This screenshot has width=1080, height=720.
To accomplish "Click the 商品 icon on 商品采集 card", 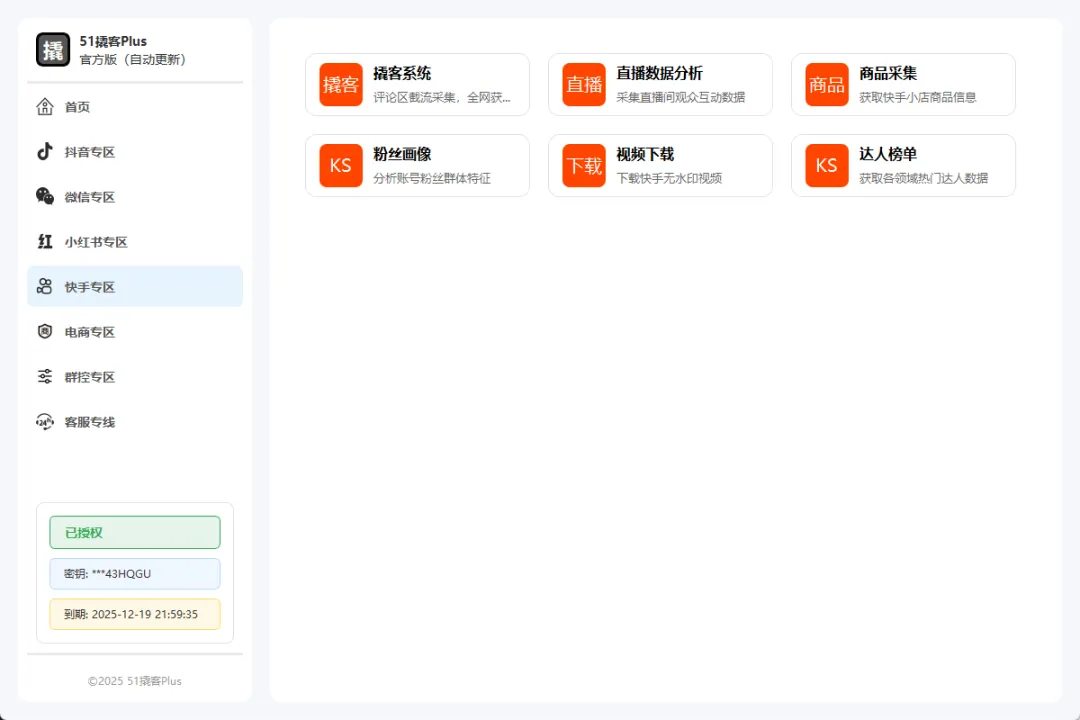I will coord(826,85).
